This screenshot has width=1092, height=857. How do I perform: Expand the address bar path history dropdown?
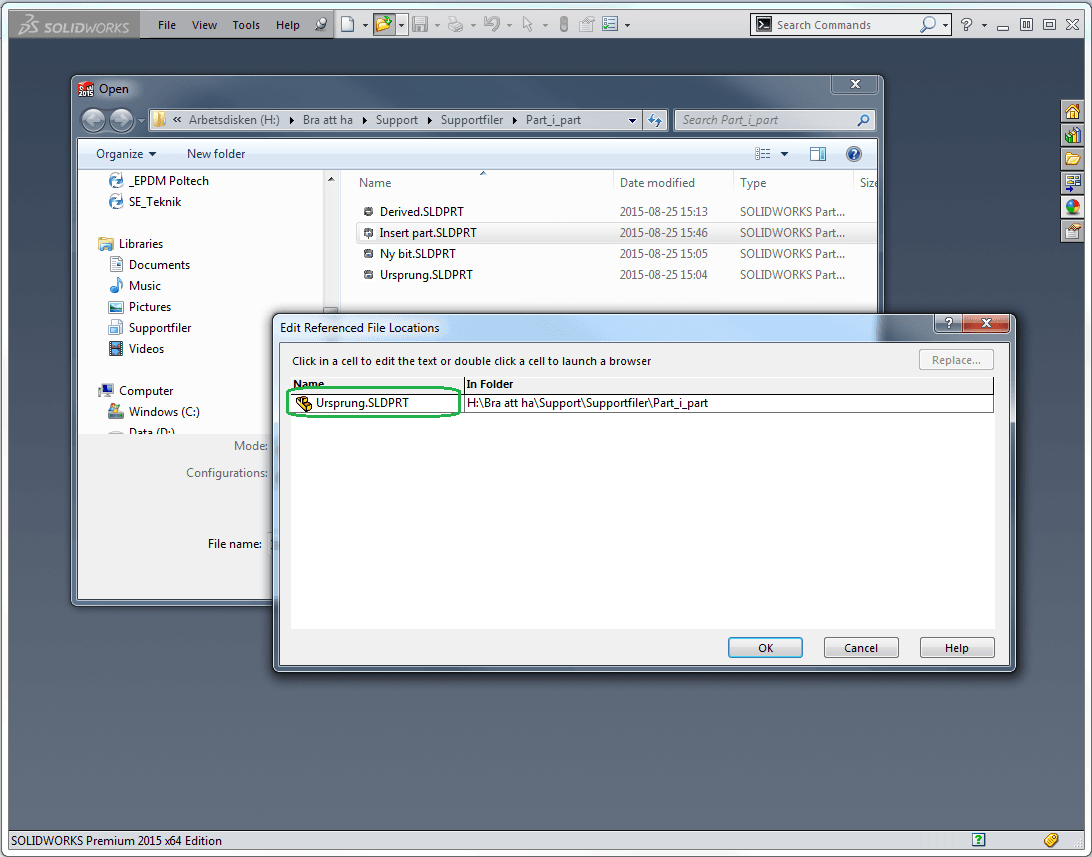632,120
